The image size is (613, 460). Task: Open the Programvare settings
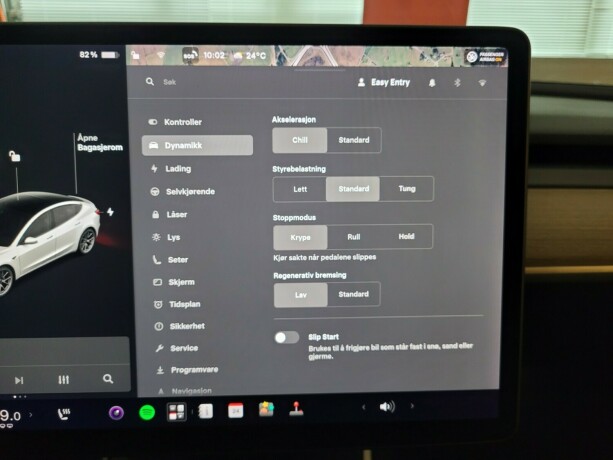[x=187, y=370]
